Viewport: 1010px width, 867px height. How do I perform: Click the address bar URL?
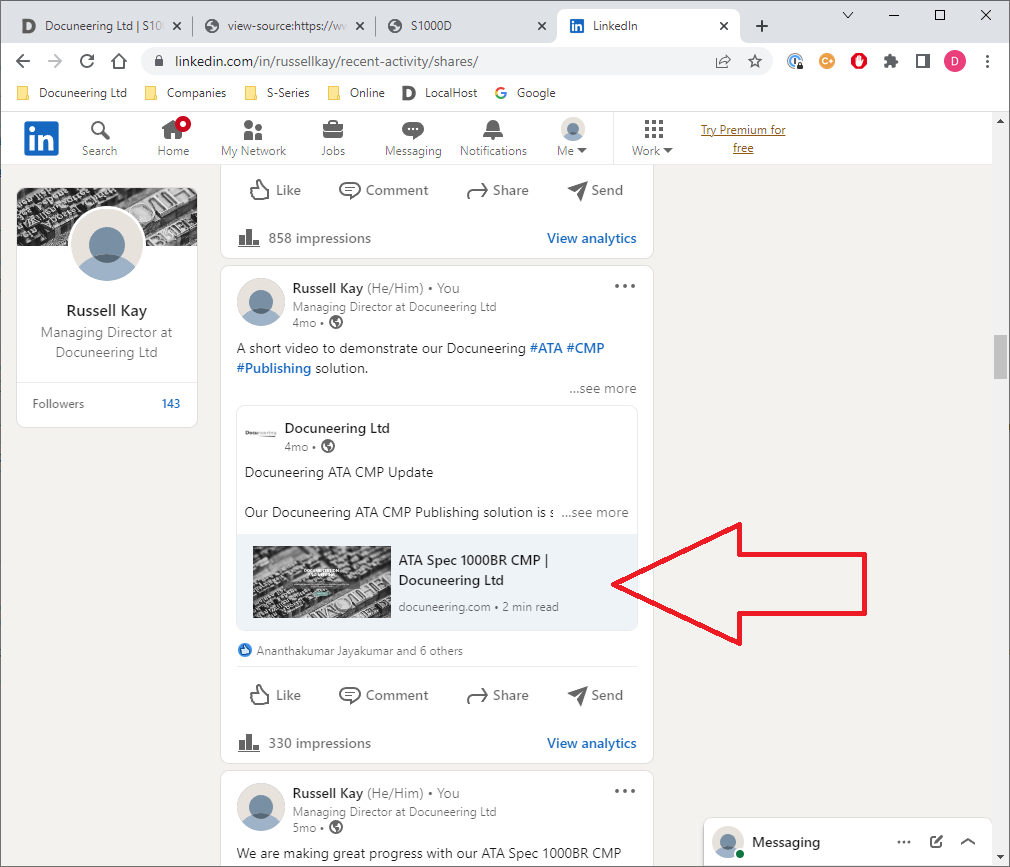click(326, 61)
